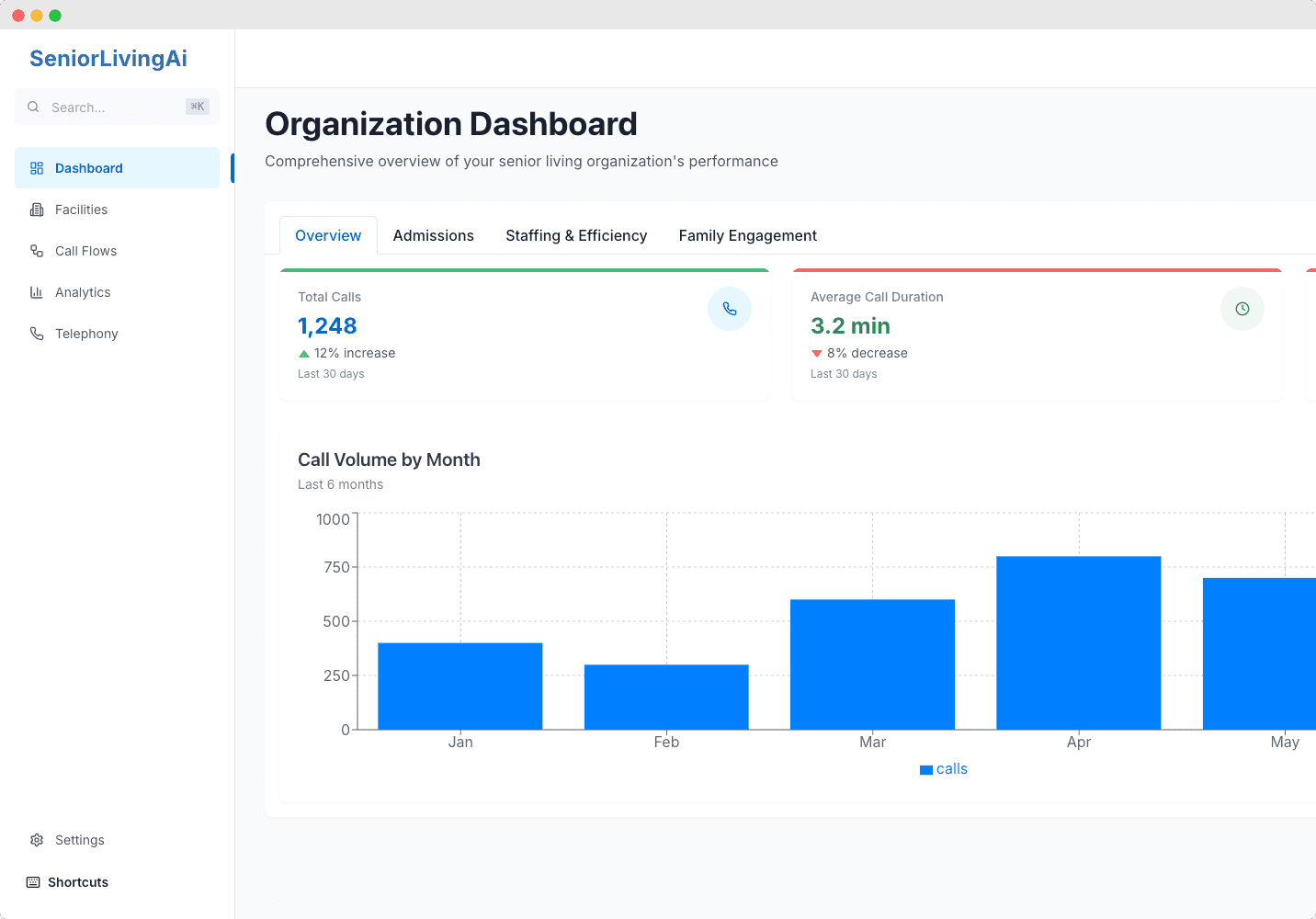This screenshot has width=1316, height=919.
Task: Click the phone icon on Total Calls card
Action: coord(730,309)
